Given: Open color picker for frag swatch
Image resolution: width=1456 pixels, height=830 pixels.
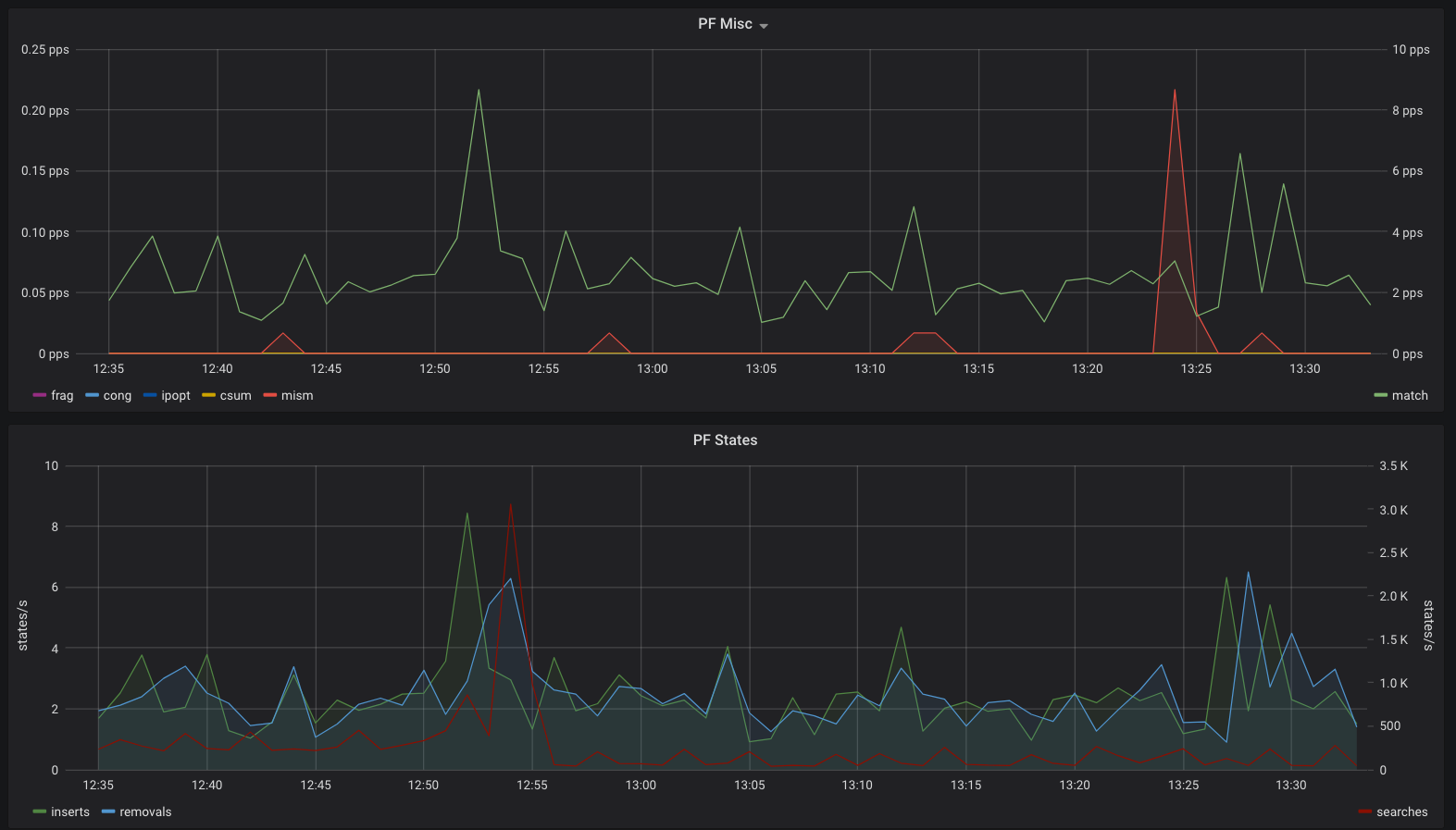Looking at the screenshot, I should [x=39, y=395].
